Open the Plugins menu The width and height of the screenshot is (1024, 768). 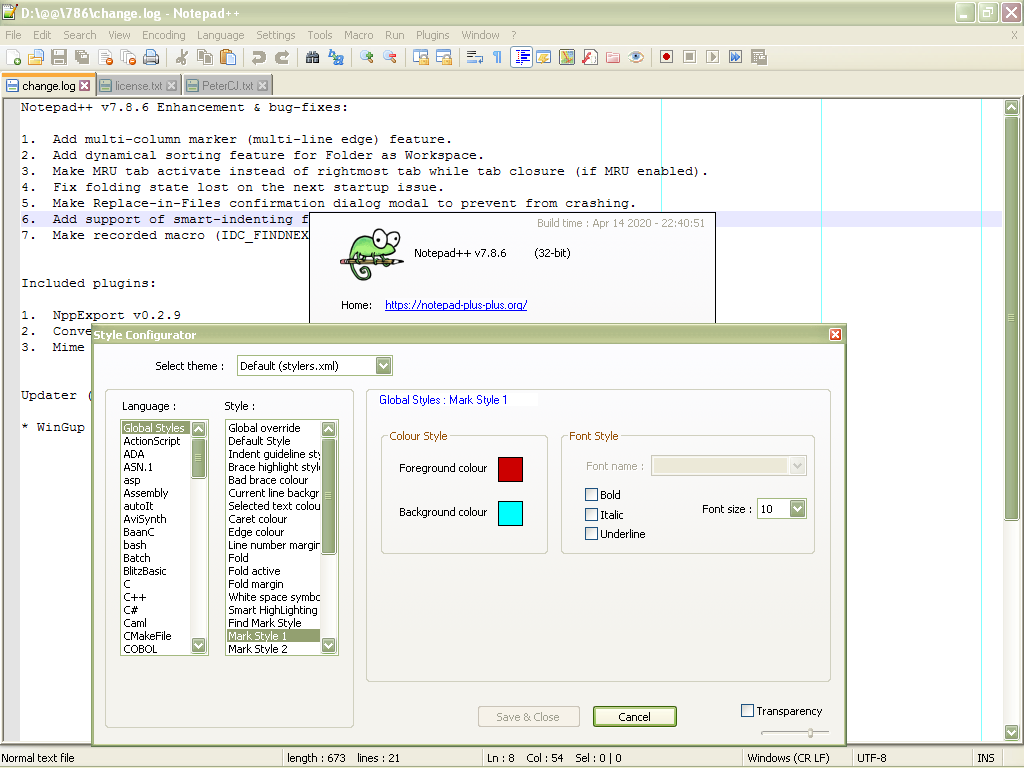432,35
